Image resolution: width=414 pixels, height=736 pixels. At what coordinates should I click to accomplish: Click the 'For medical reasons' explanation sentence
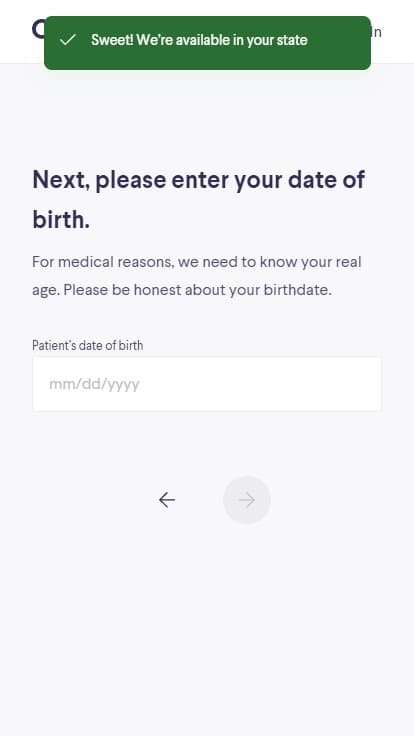click(197, 261)
